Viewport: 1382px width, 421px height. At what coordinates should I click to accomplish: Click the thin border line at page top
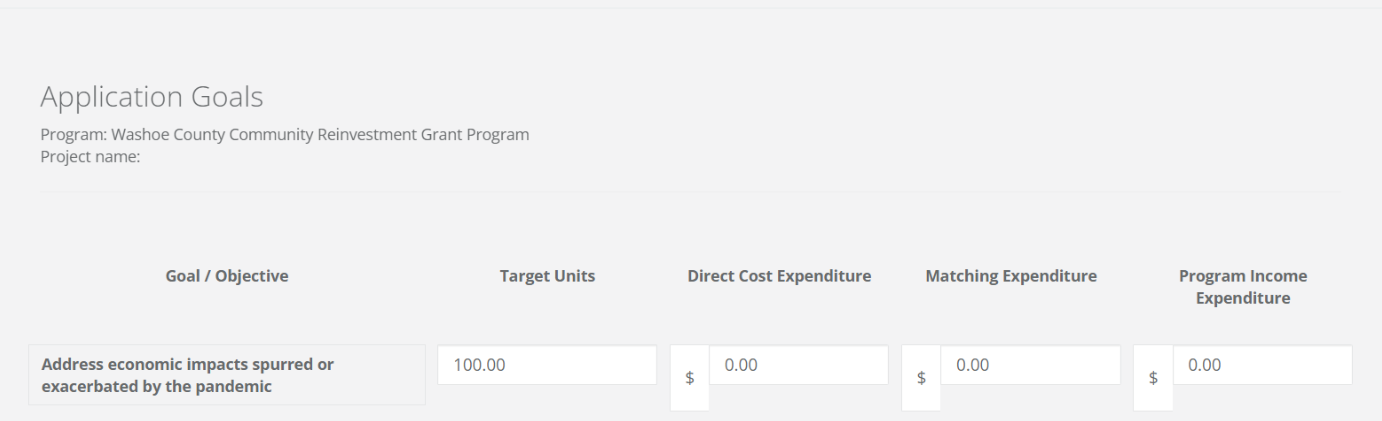click(690, 8)
